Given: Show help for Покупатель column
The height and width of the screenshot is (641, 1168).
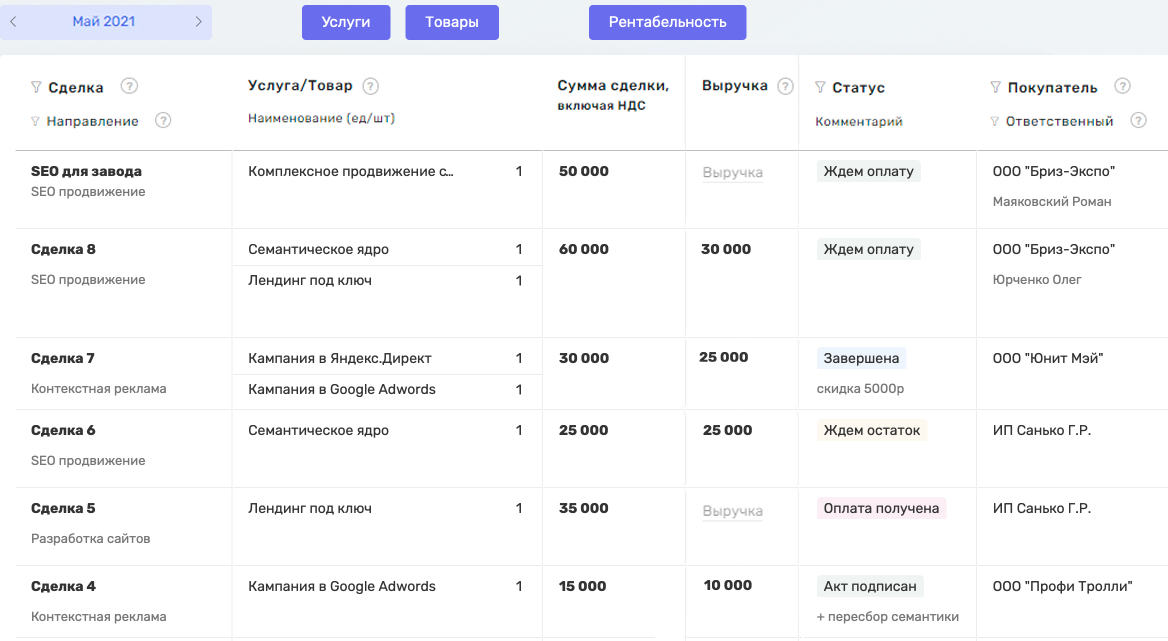Looking at the screenshot, I should pyautogui.click(x=1122, y=86).
